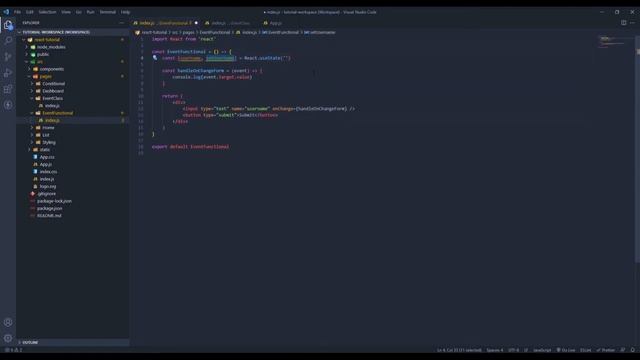Viewport: 640px width, 360px height.
Task: Open the Edit menu
Action: tap(30, 12)
